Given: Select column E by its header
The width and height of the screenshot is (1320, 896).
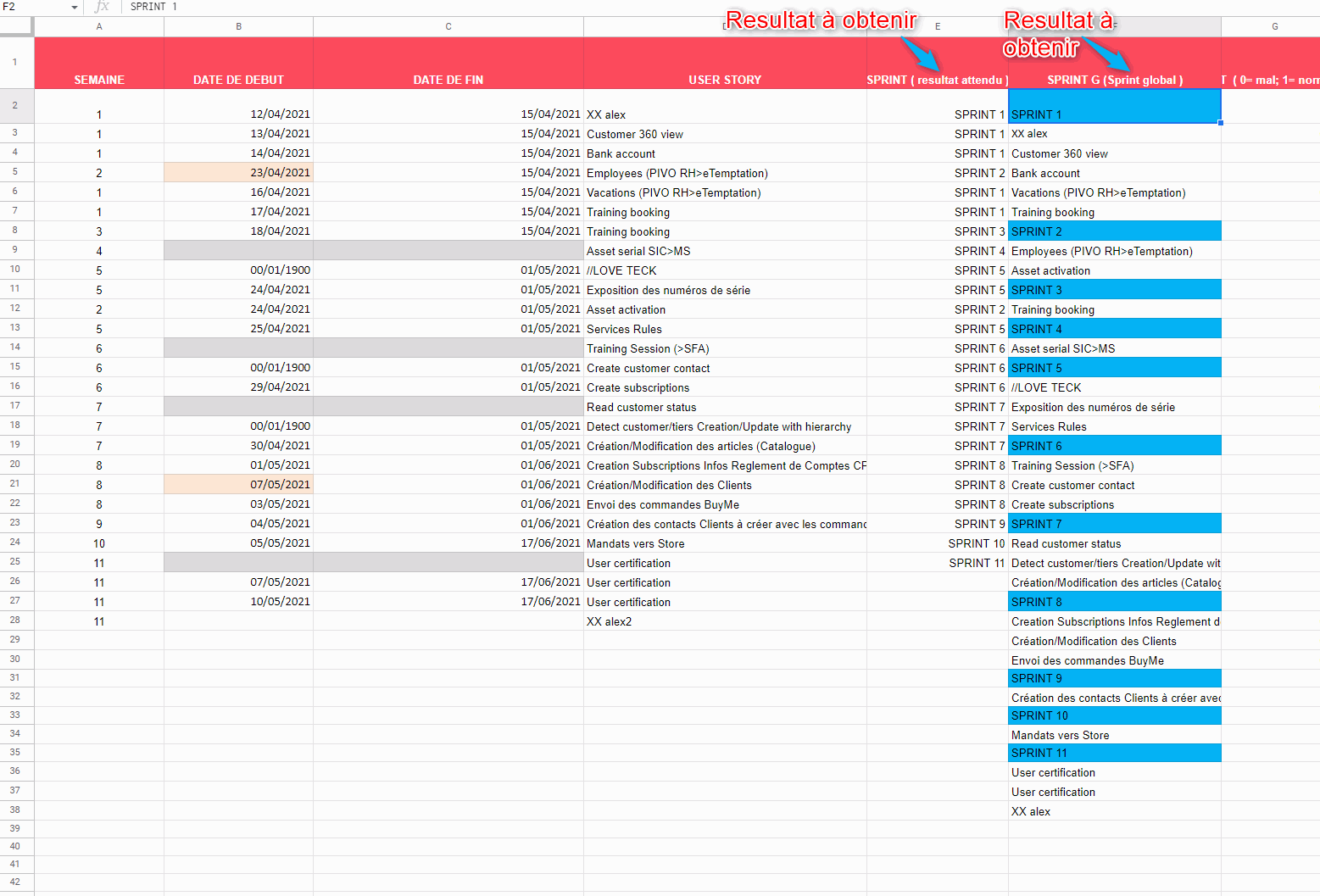Looking at the screenshot, I should click(x=938, y=26).
